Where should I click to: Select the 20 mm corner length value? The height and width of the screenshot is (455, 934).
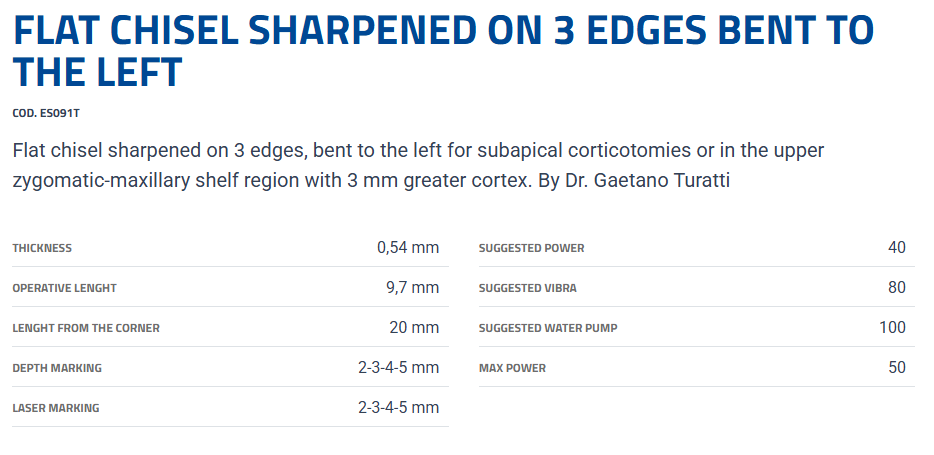click(414, 328)
